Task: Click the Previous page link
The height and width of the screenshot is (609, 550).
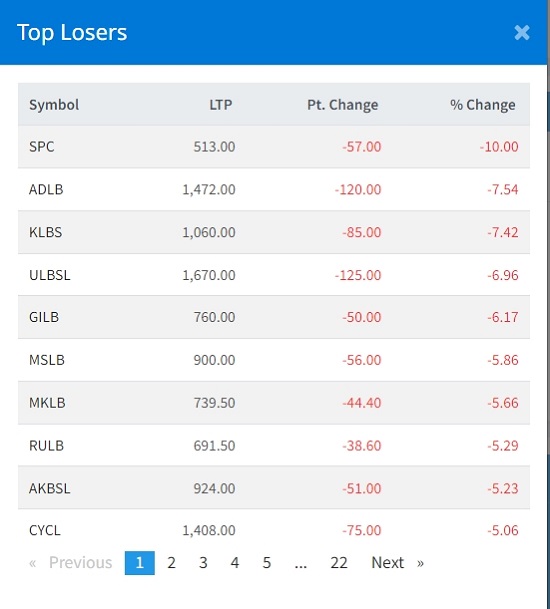Action: (71, 563)
